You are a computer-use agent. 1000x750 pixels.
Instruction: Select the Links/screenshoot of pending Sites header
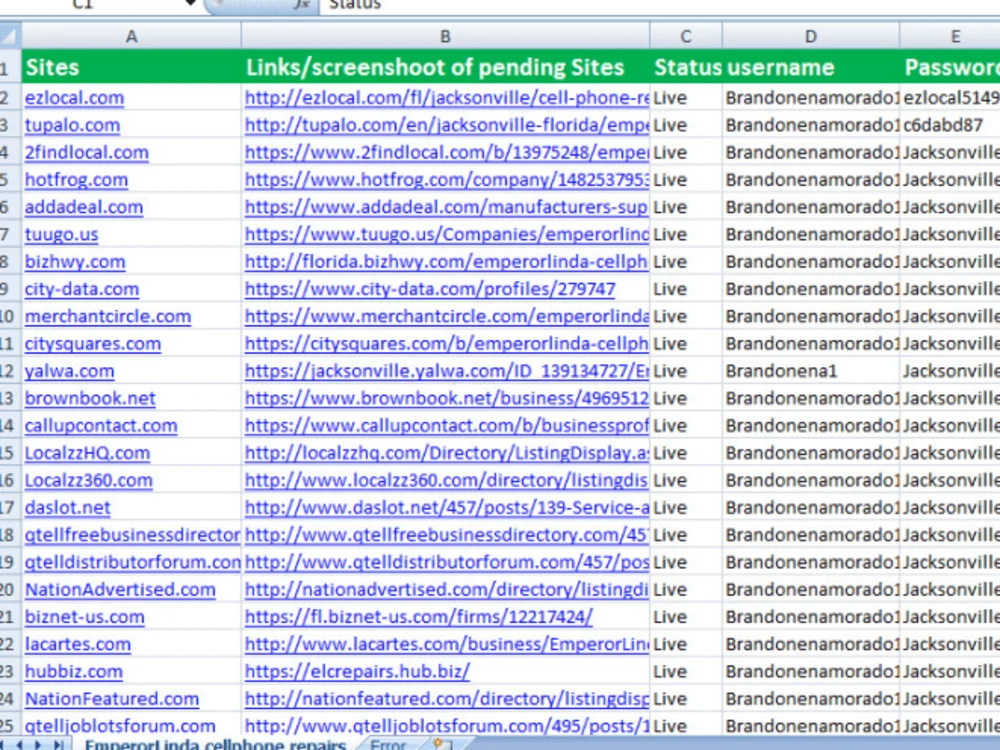pyautogui.click(x=445, y=67)
